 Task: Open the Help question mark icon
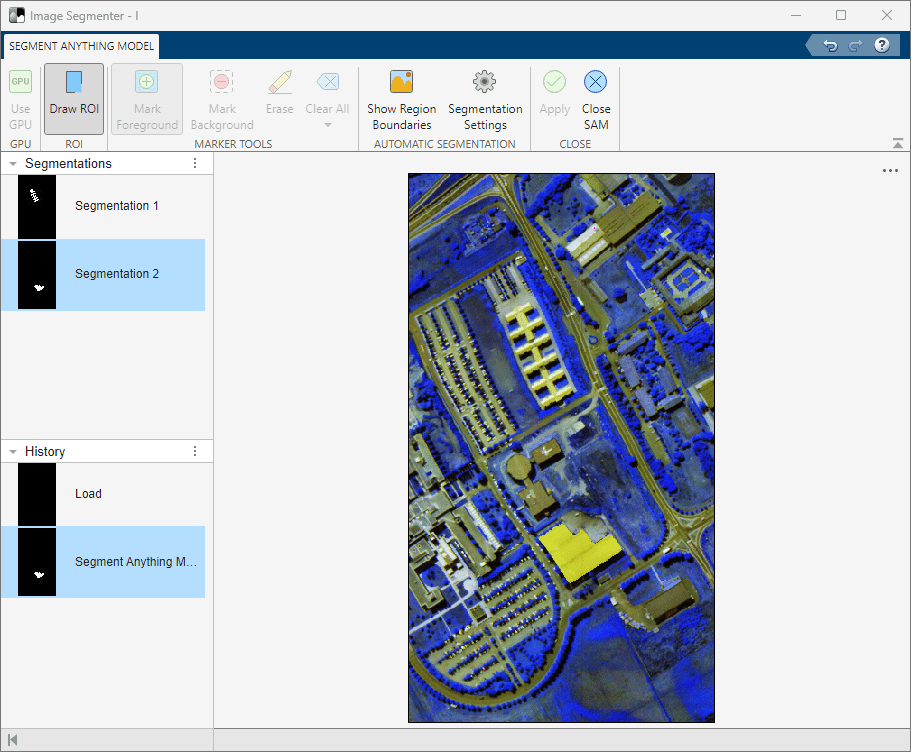click(882, 46)
